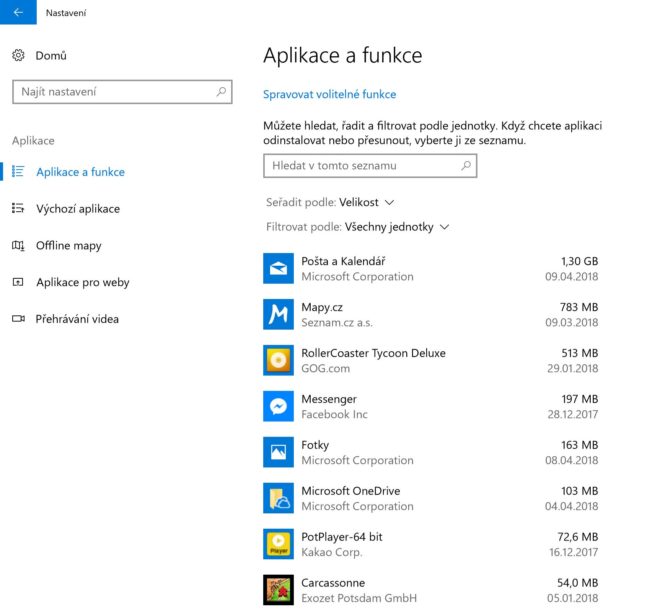Select the Fotky app name
This screenshot has width=650, height=611.
[x=315, y=445]
